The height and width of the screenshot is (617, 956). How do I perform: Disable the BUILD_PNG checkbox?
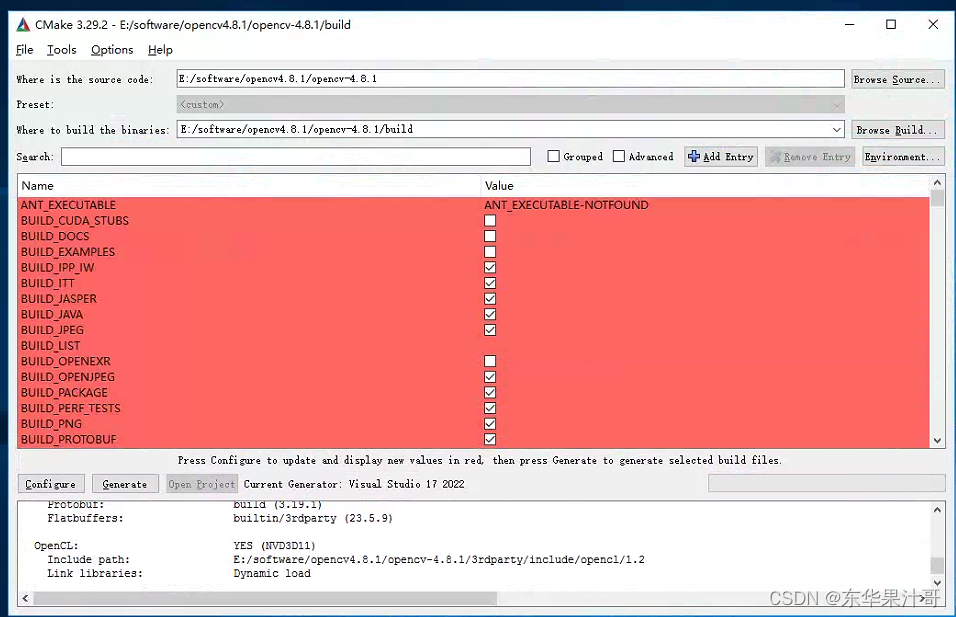tap(490, 423)
